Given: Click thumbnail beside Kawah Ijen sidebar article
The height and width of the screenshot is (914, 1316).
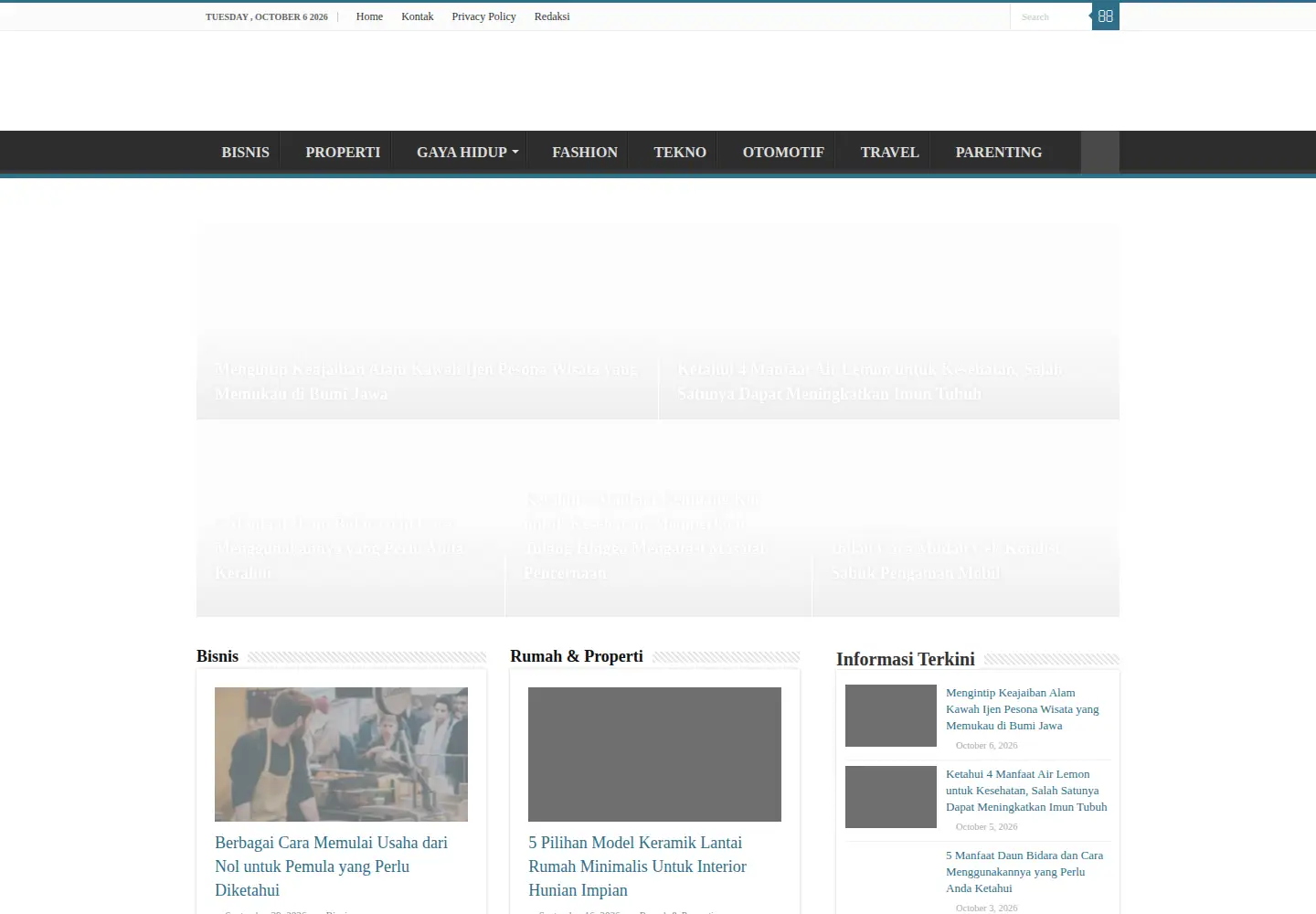Looking at the screenshot, I should coord(891,716).
